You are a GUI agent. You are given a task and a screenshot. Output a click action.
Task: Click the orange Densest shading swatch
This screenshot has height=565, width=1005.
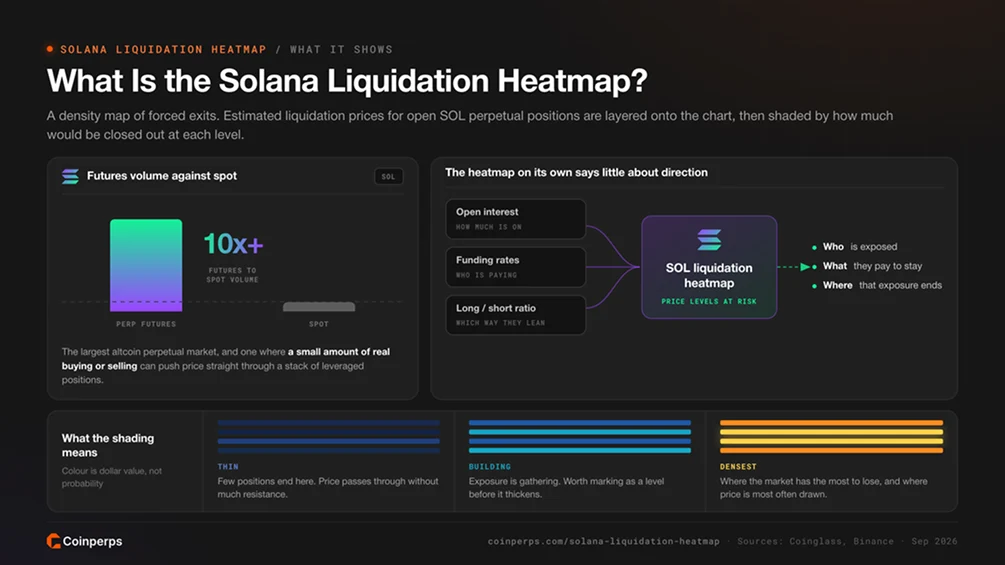(831, 437)
